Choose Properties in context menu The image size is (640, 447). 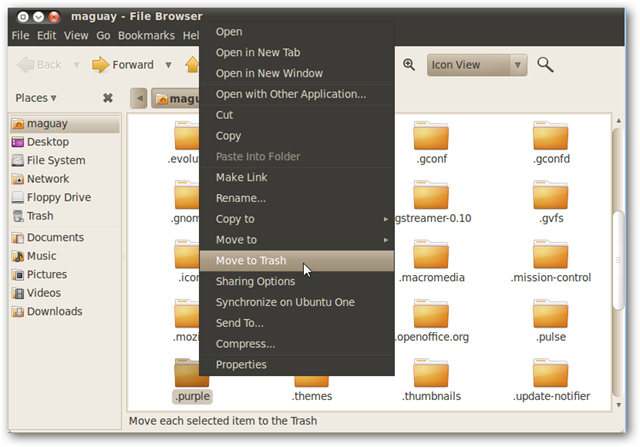[297, 365]
